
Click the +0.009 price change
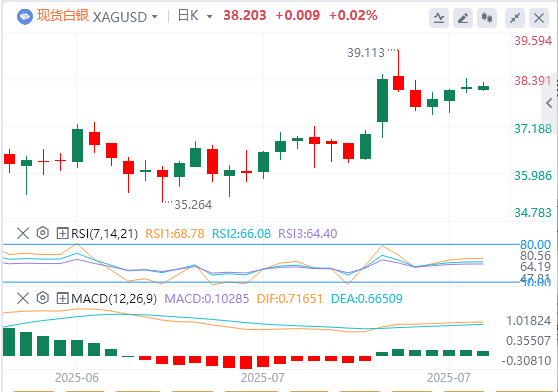(x=298, y=15)
